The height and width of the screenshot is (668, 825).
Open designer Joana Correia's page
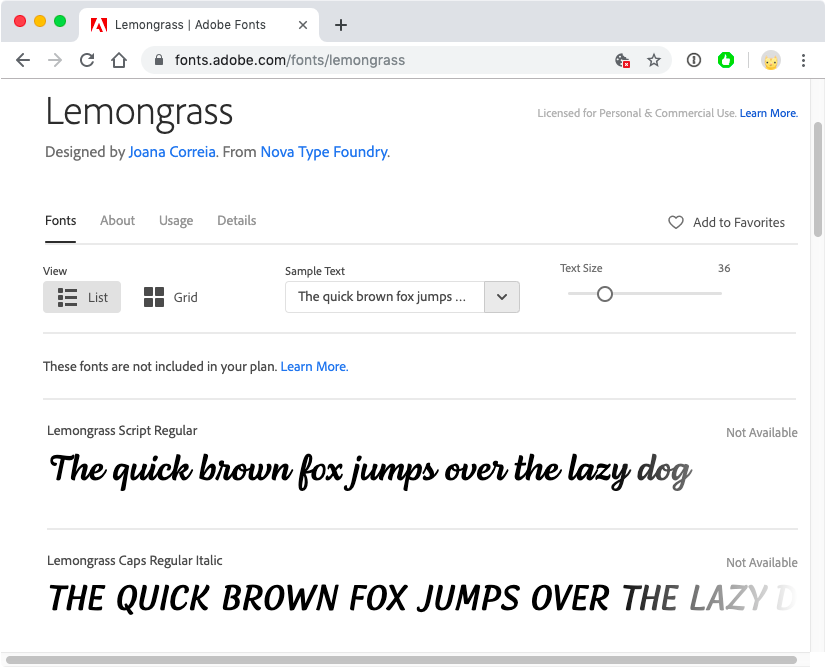[172, 152]
